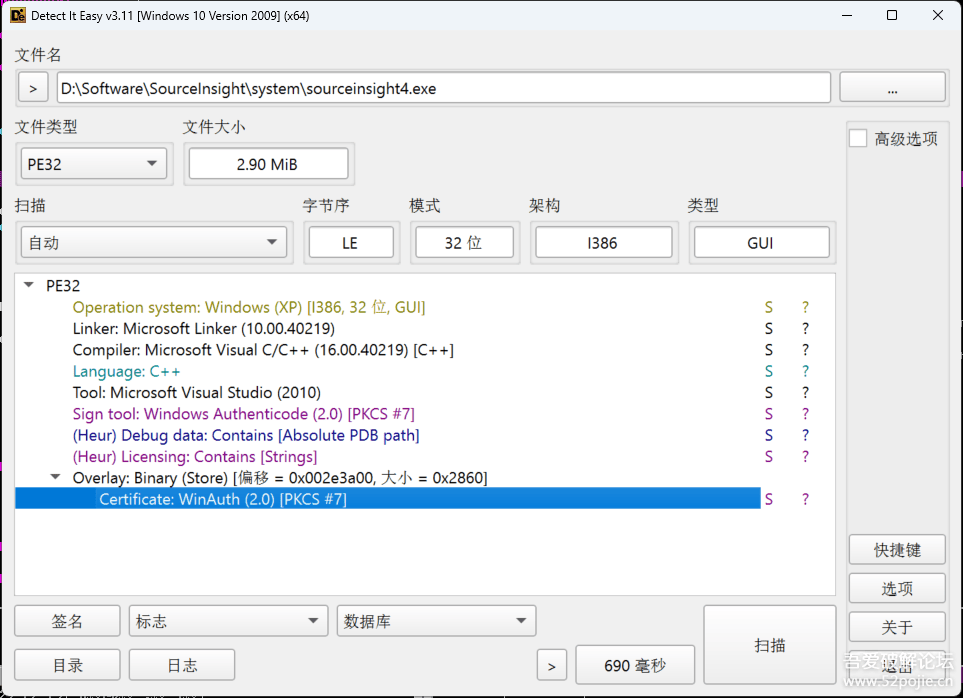This screenshot has height=698, width=963.
Task: Maximize the Detect It Easy window
Action: pos(892,15)
